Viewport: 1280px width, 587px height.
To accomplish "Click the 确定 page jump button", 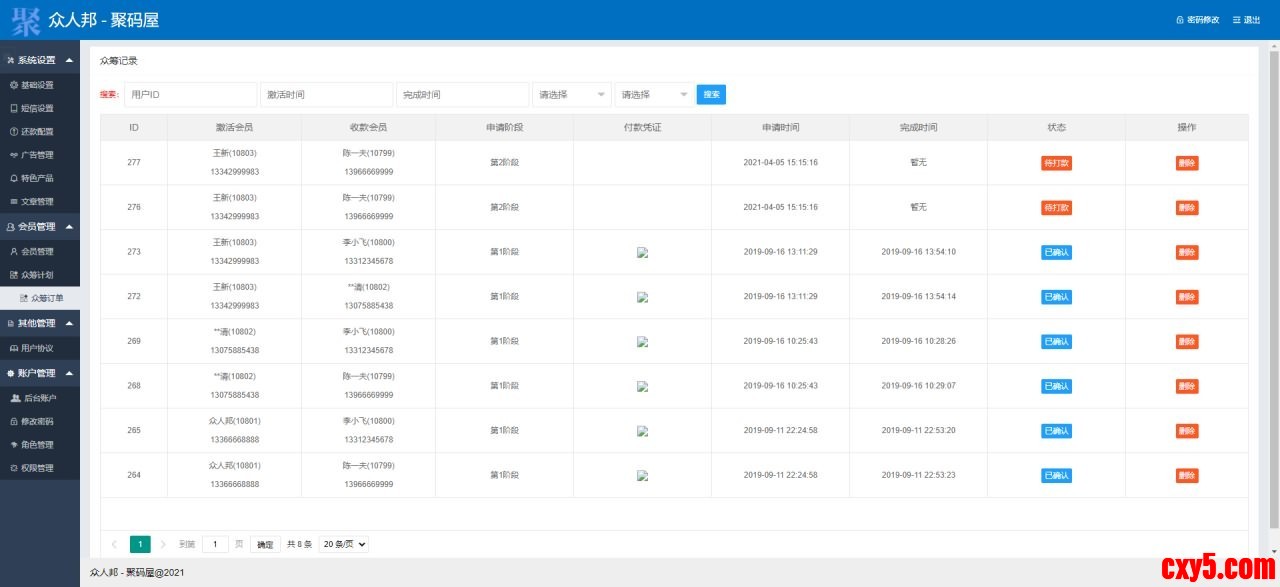I will [x=265, y=545].
